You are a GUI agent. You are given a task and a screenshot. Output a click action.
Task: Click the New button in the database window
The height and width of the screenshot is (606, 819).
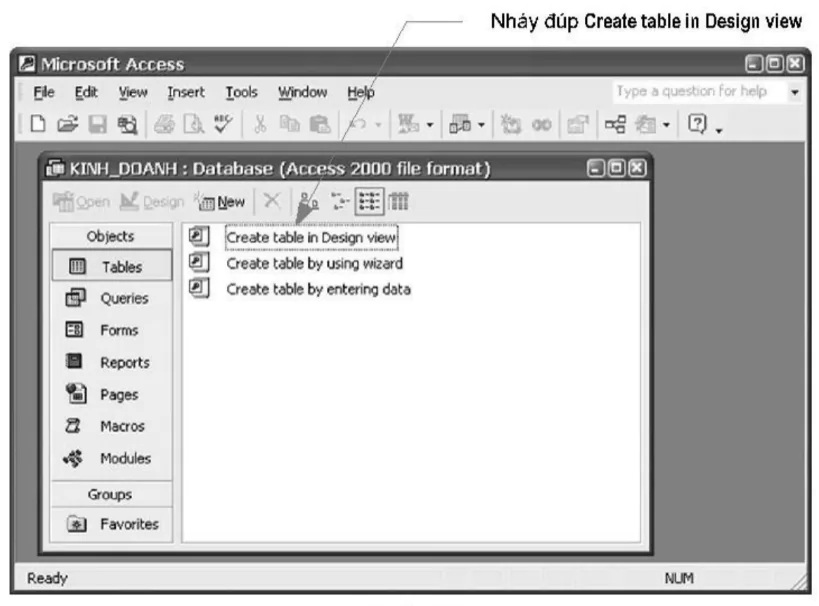tap(220, 202)
